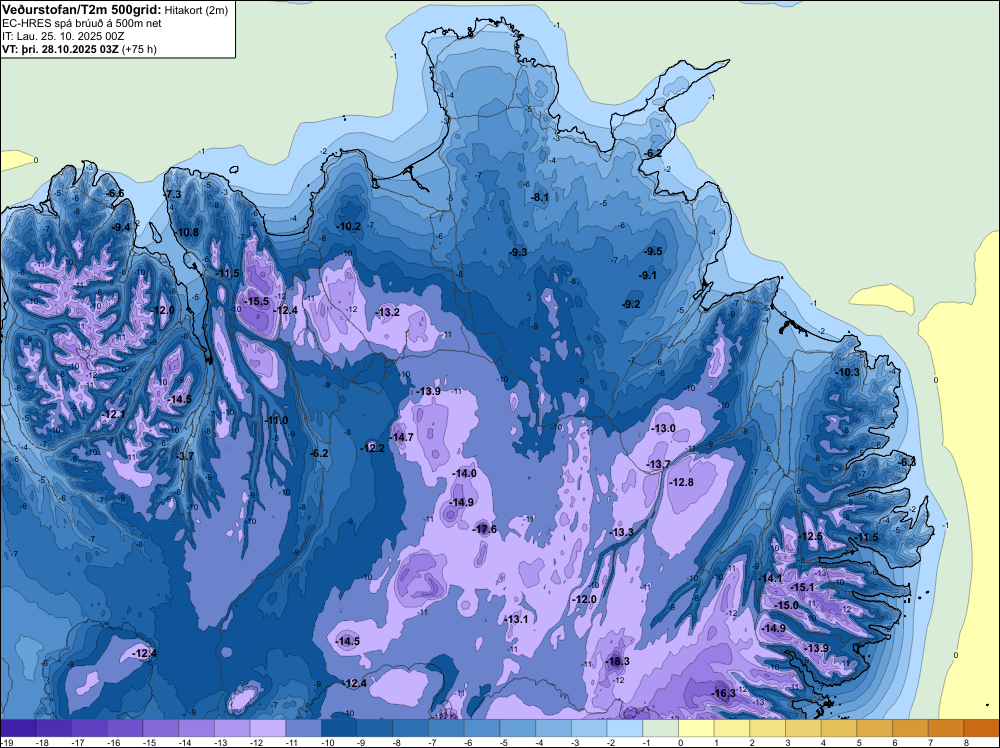1000x748 pixels.
Task: Pick the legend swatch between -15 and -14
Action: click(161, 727)
